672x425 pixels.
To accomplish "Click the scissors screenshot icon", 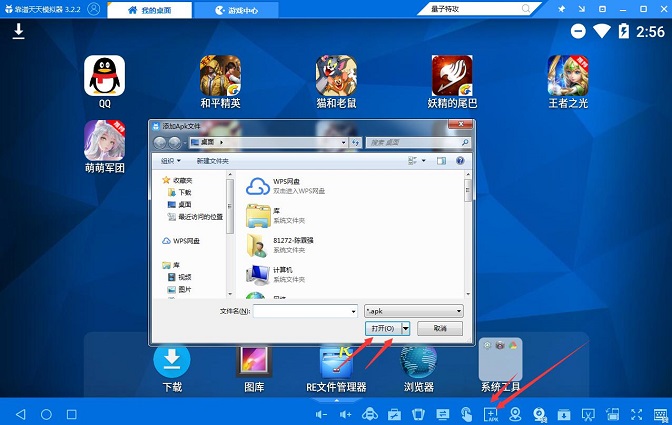I will pyautogui.click(x=588, y=414).
